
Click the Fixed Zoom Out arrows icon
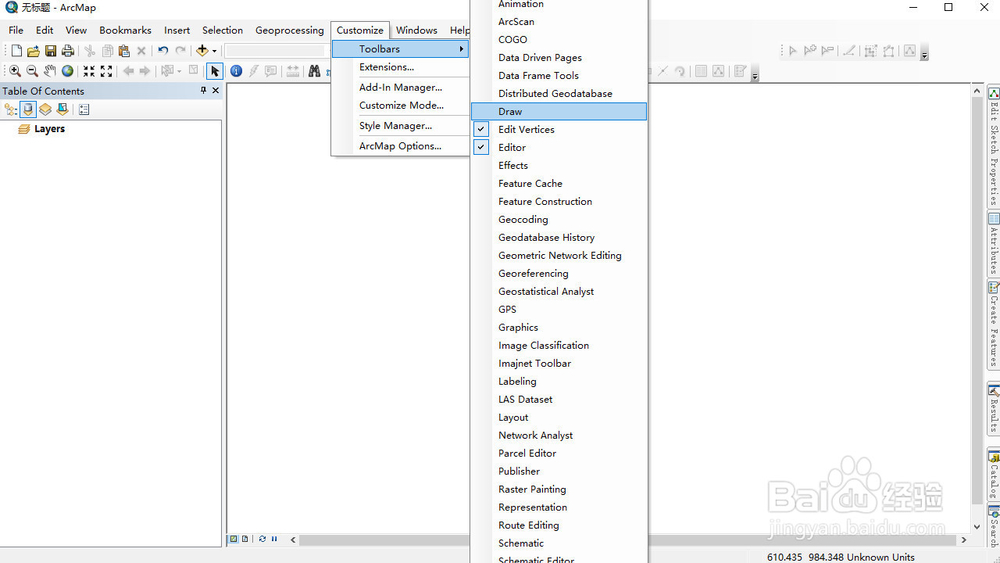pos(107,71)
